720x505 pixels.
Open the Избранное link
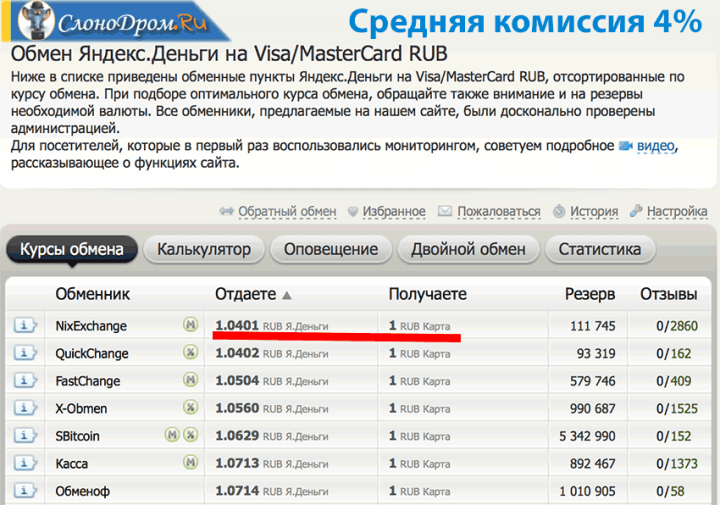click(x=394, y=212)
